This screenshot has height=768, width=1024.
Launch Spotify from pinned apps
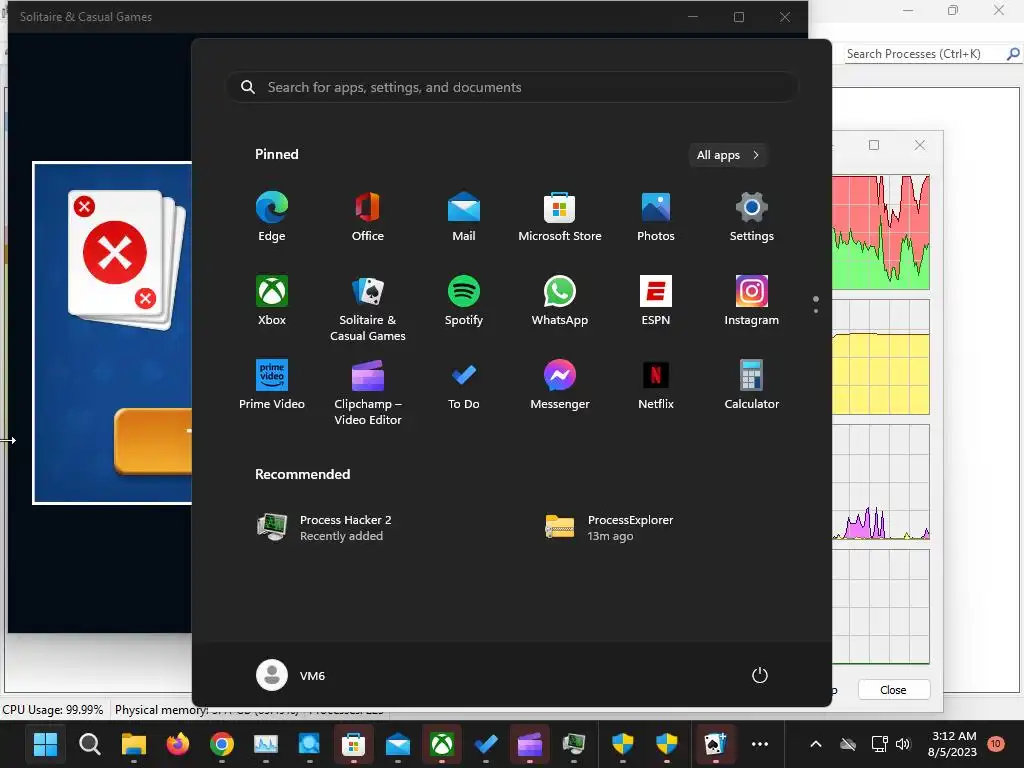click(464, 301)
